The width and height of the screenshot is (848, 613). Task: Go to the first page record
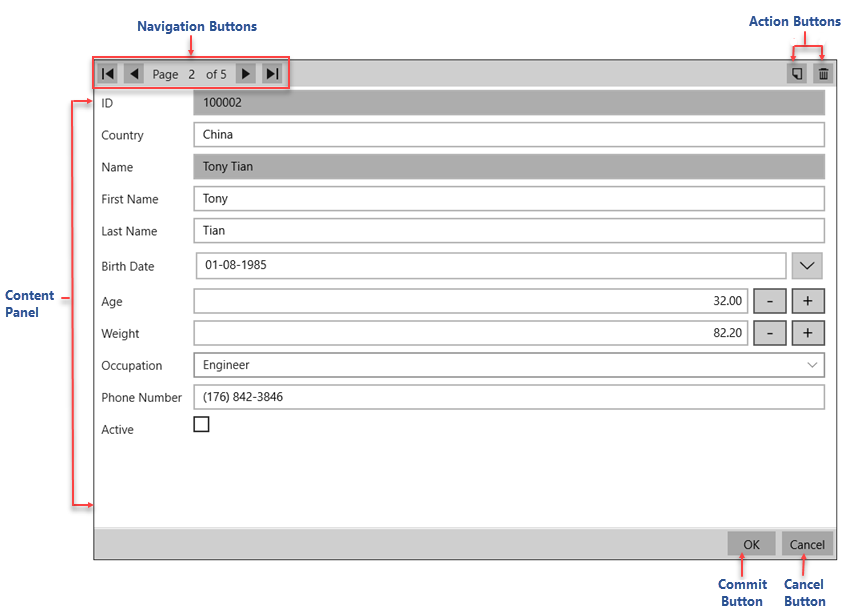click(108, 74)
